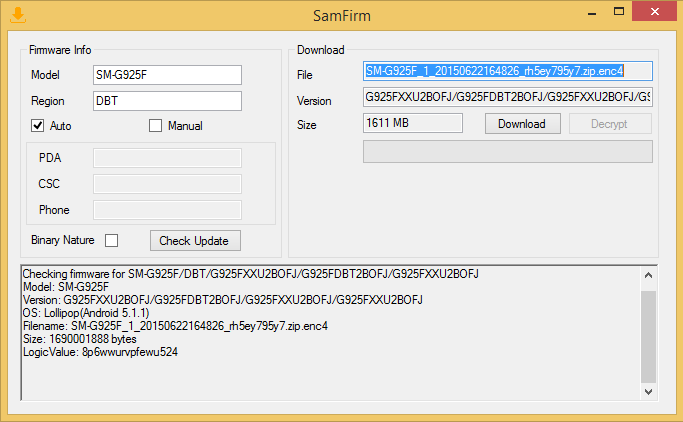Viewport: 683px width, 422px height.
Task: Click the 'Version: G925FXXU2BOFJ' log line
Action: point(223,300)
